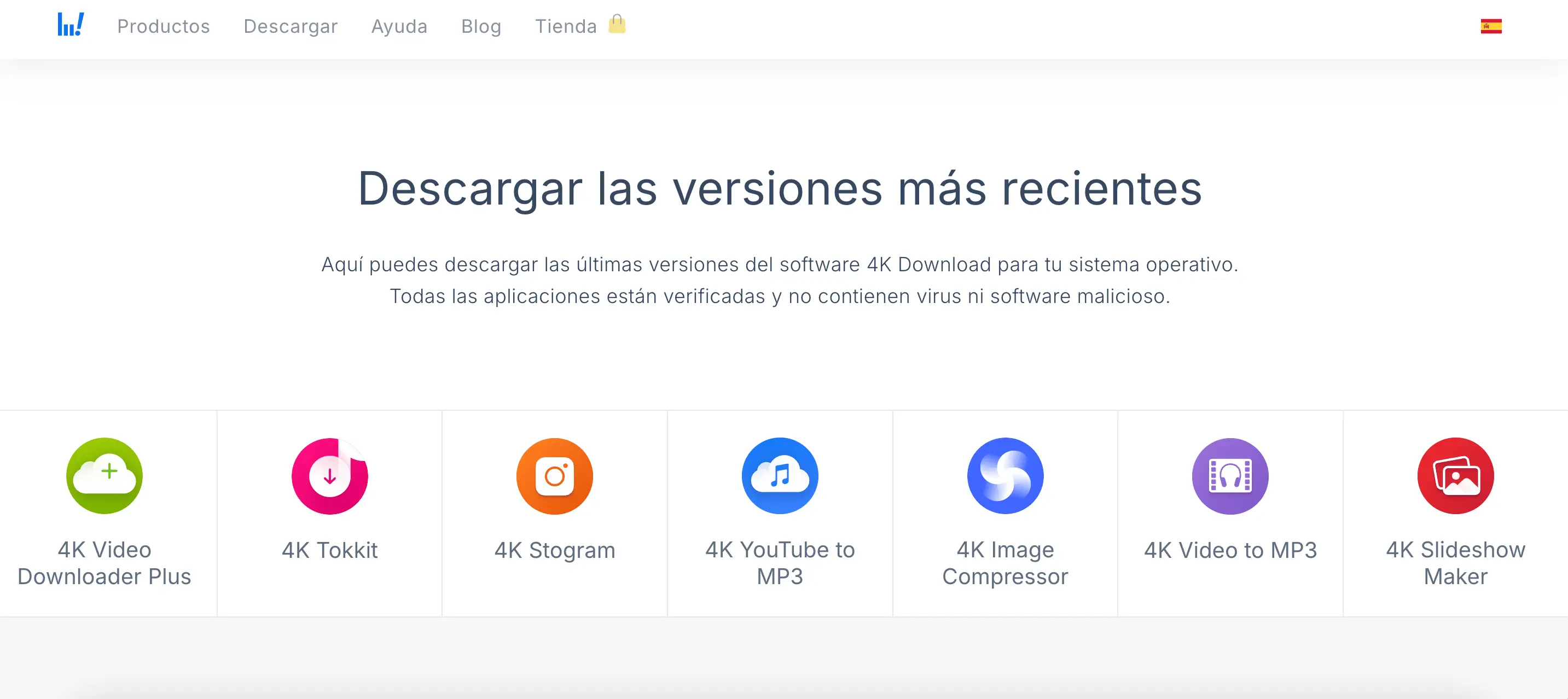Open language selector via Spanish flag
The width and height of the screenshot is (1568, 699).
tap(1491, 26)
